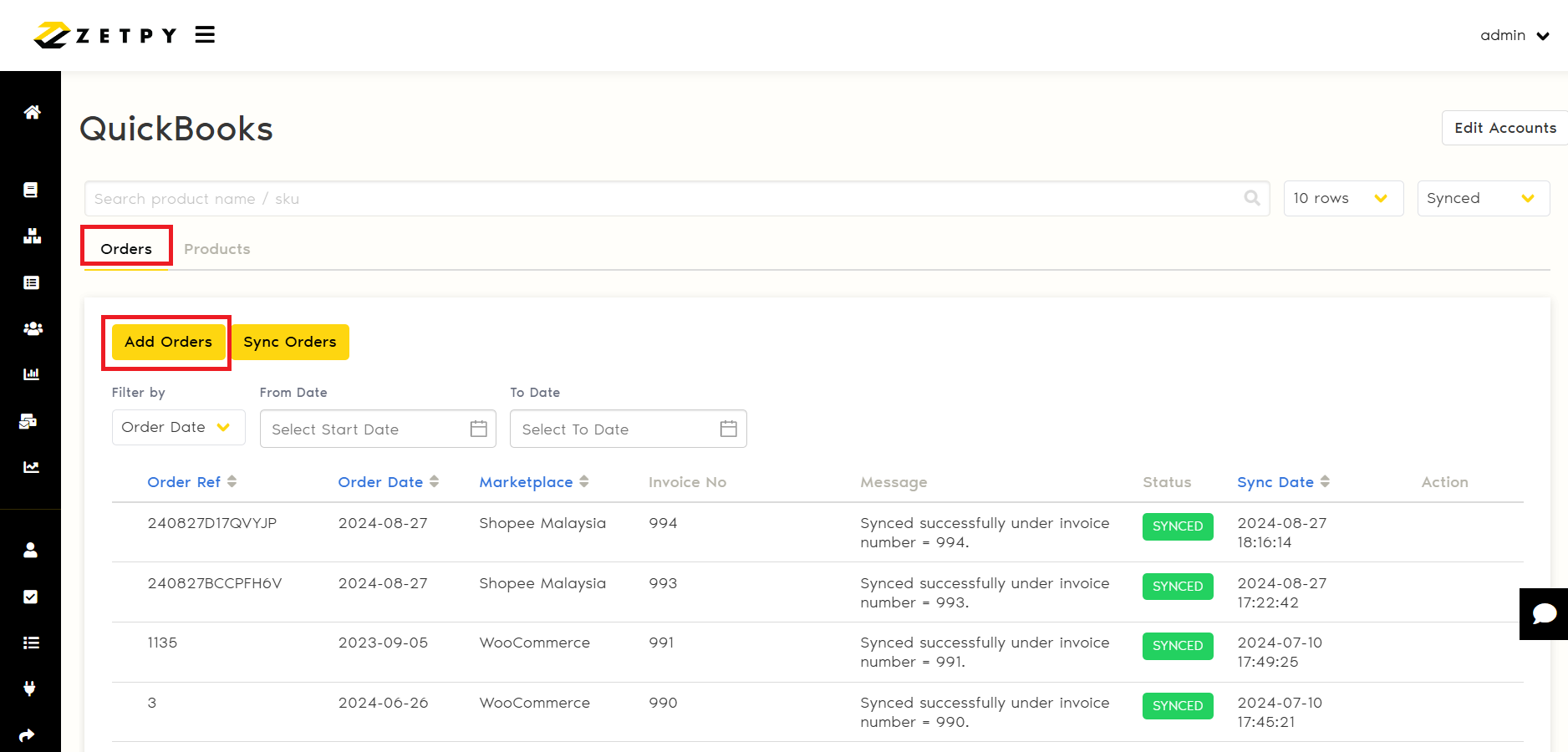Click the search magnifier icon
The width and height of the screenshot is (1568, 752).
coord(1251,198)
